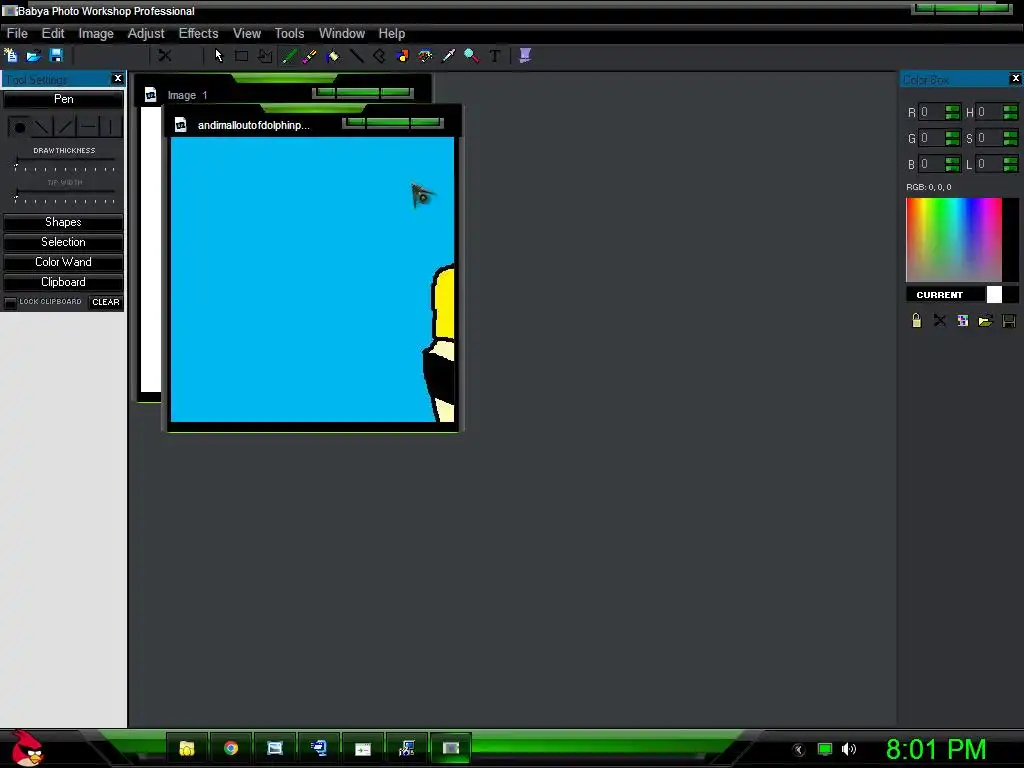Expand the Pen section in Tool Settings
The height and width of the screenshot is (768, 1024).
[63, 99]
